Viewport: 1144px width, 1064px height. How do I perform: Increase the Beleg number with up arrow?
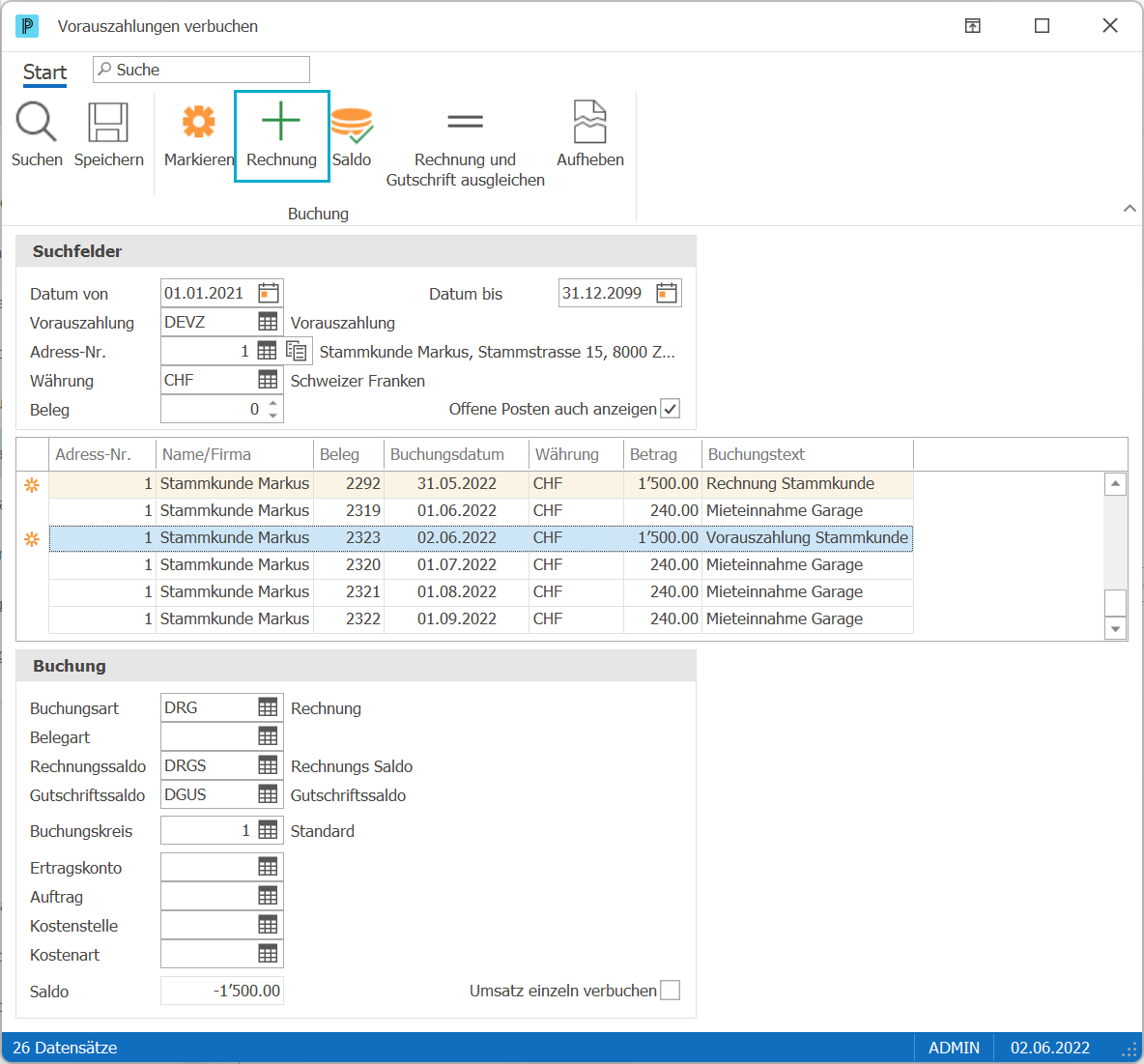(272, 402)
